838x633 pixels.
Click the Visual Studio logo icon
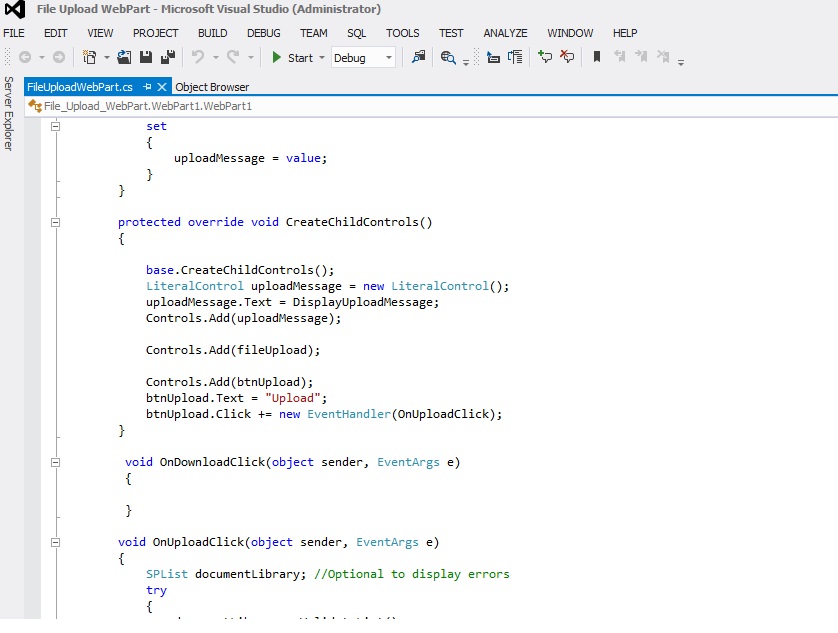pos(14,10)
